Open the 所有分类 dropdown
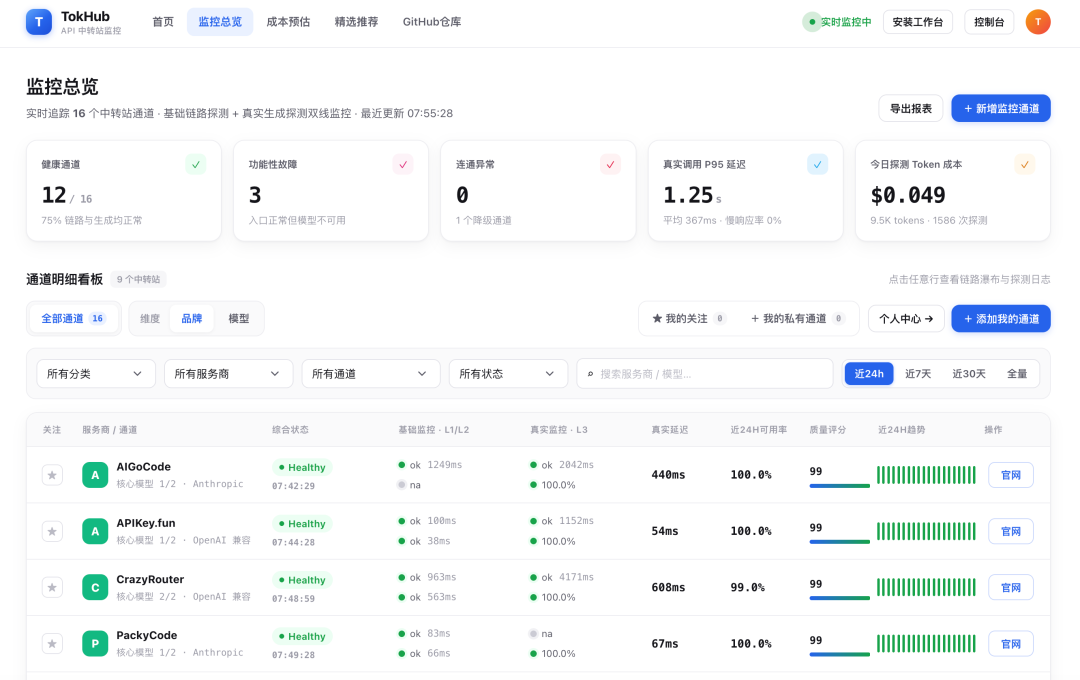 (96, 373)
